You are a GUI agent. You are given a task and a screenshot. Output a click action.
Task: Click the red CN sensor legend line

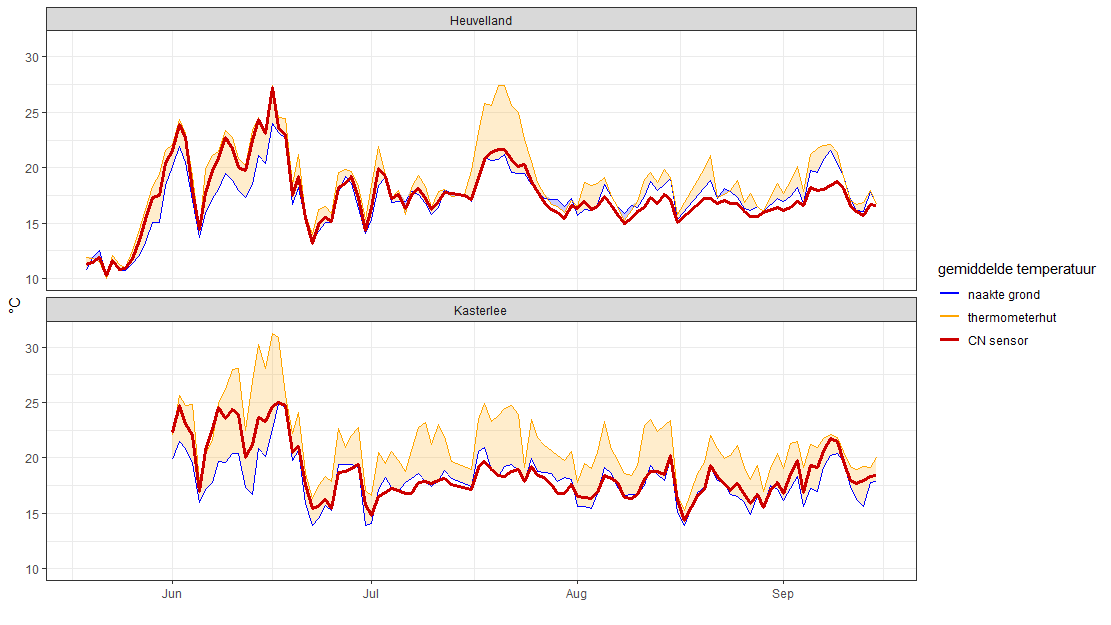point(950,341)
